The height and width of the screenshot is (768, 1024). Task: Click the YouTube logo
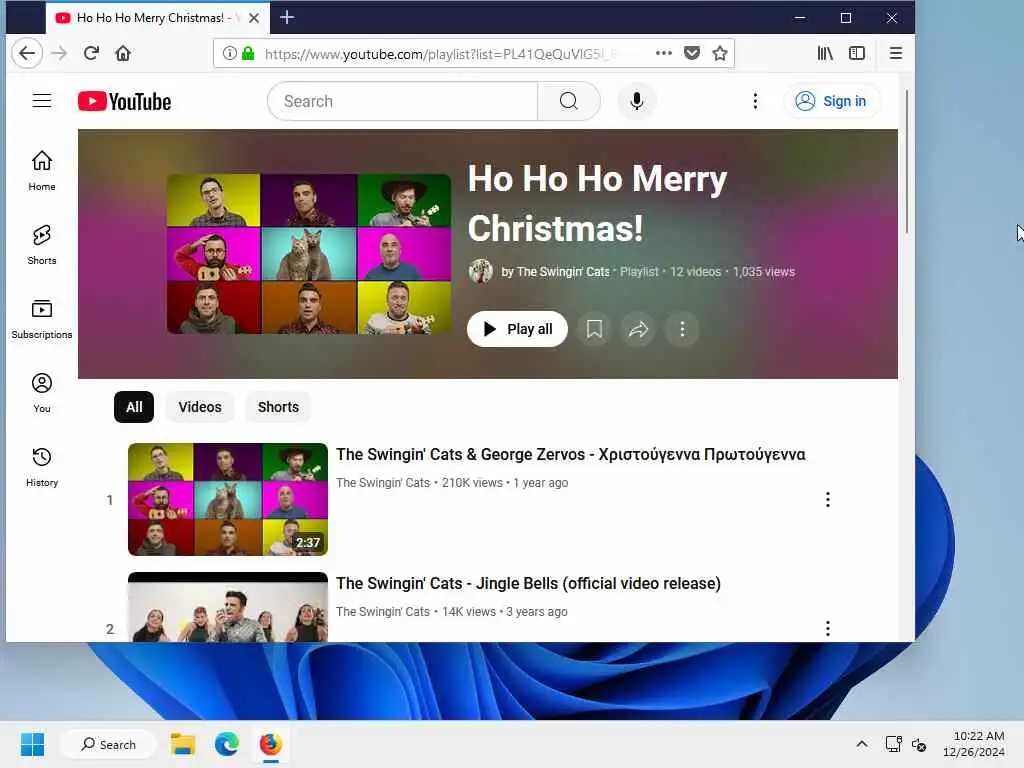[x=124, y=101]
